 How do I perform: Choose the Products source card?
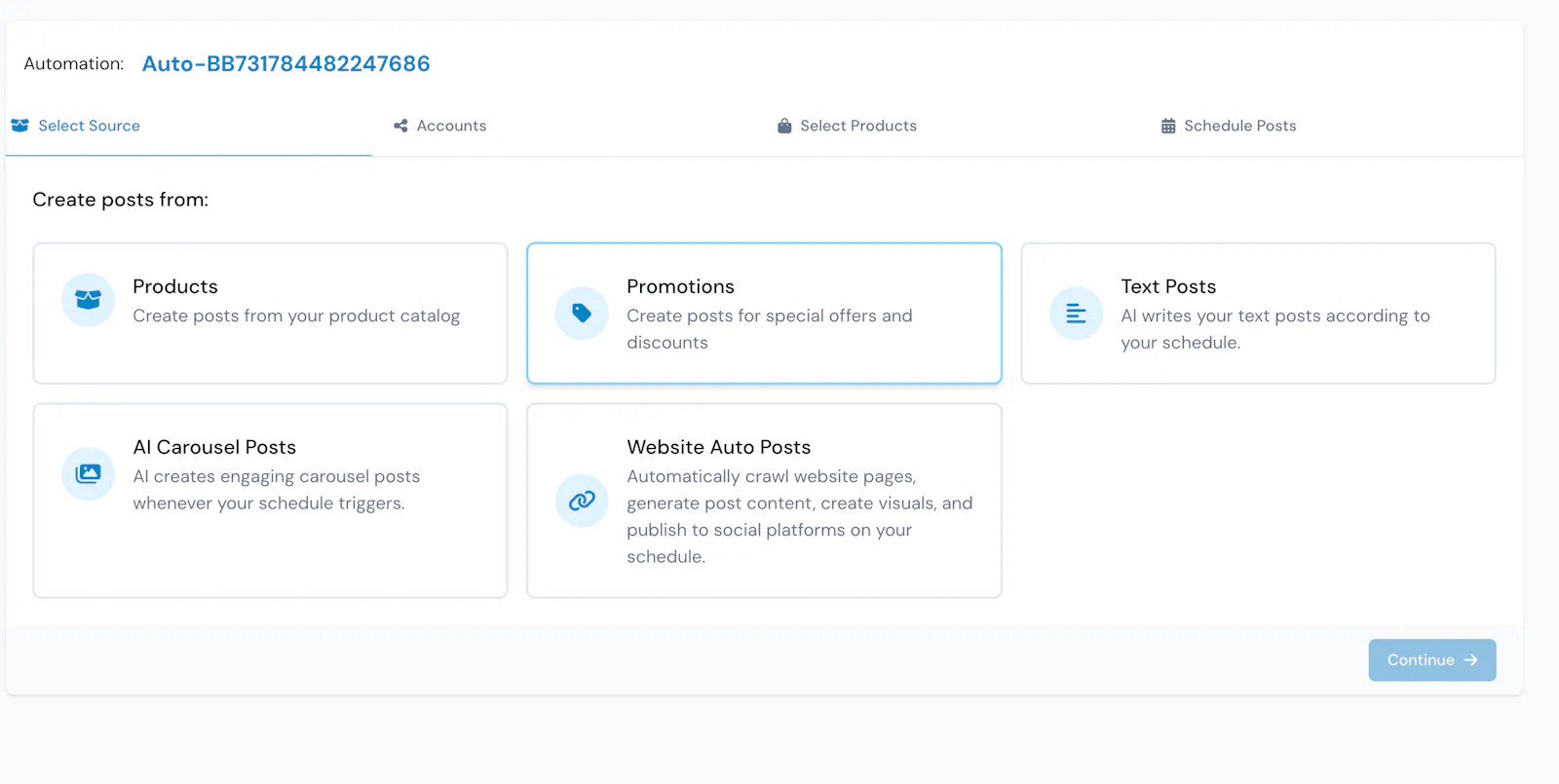click(x=270, y=313)
